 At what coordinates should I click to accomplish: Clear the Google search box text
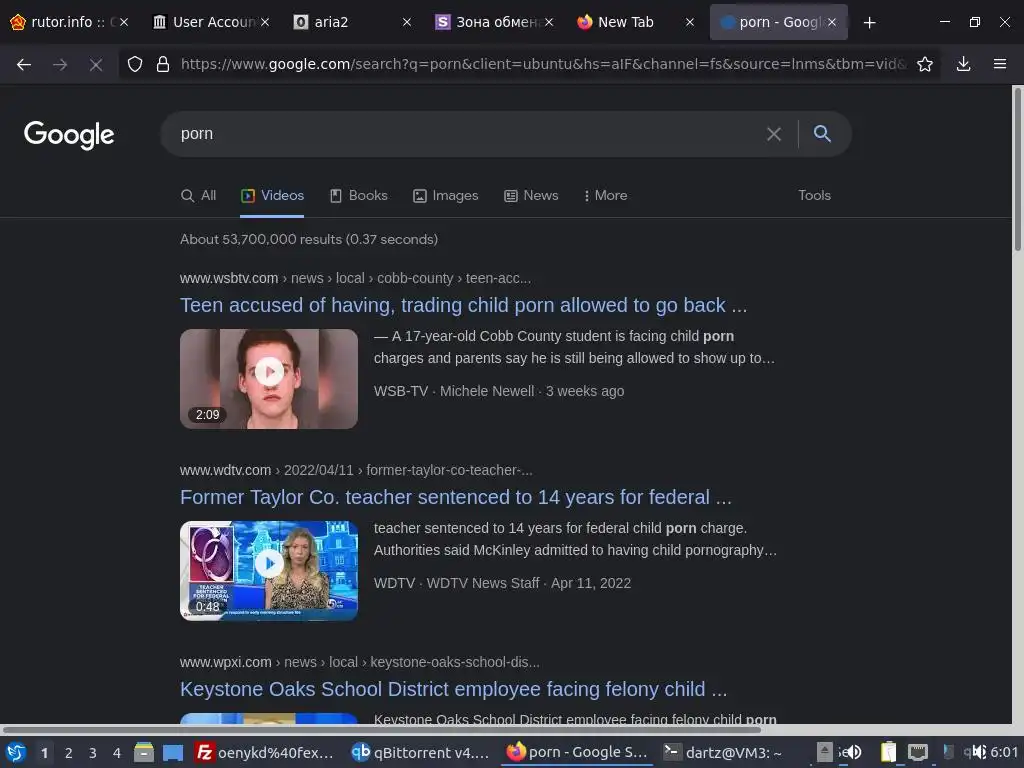774,134
